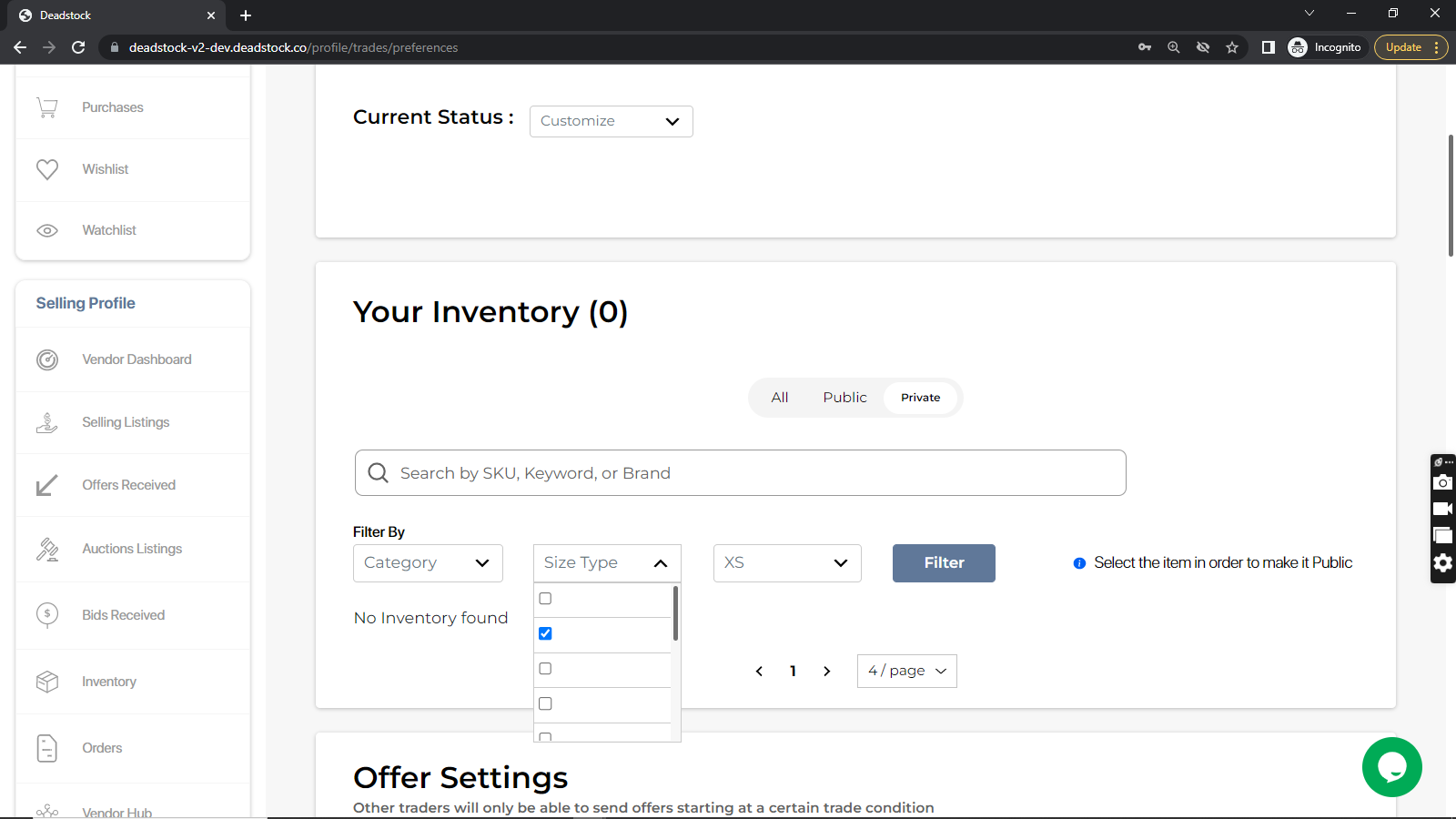Switch to the Public inventory tab
1456x819 pixels.
(844, 397)
